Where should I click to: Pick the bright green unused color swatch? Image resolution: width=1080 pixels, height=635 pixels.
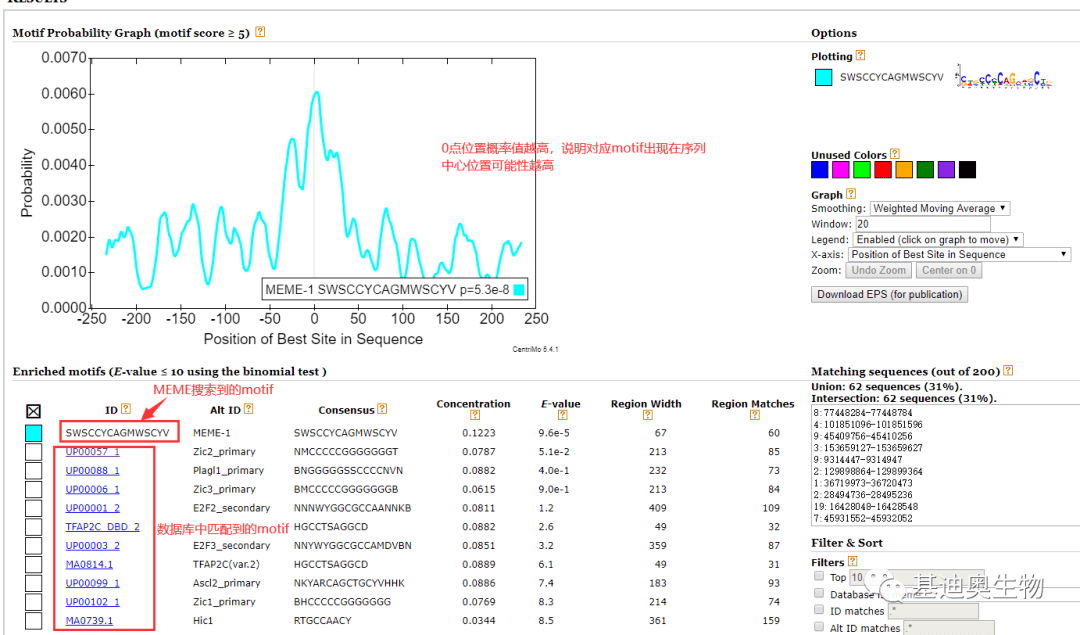point(862,169)
